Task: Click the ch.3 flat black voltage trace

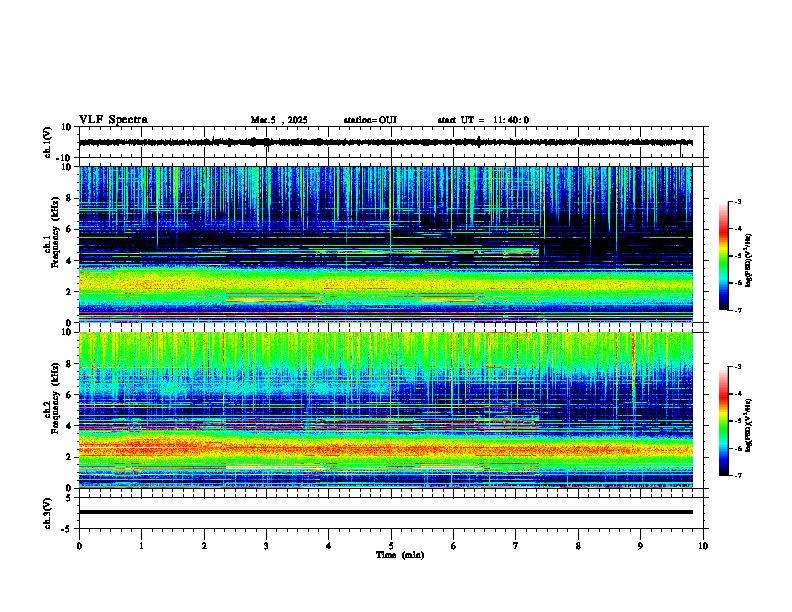Action: coord(385,512)
